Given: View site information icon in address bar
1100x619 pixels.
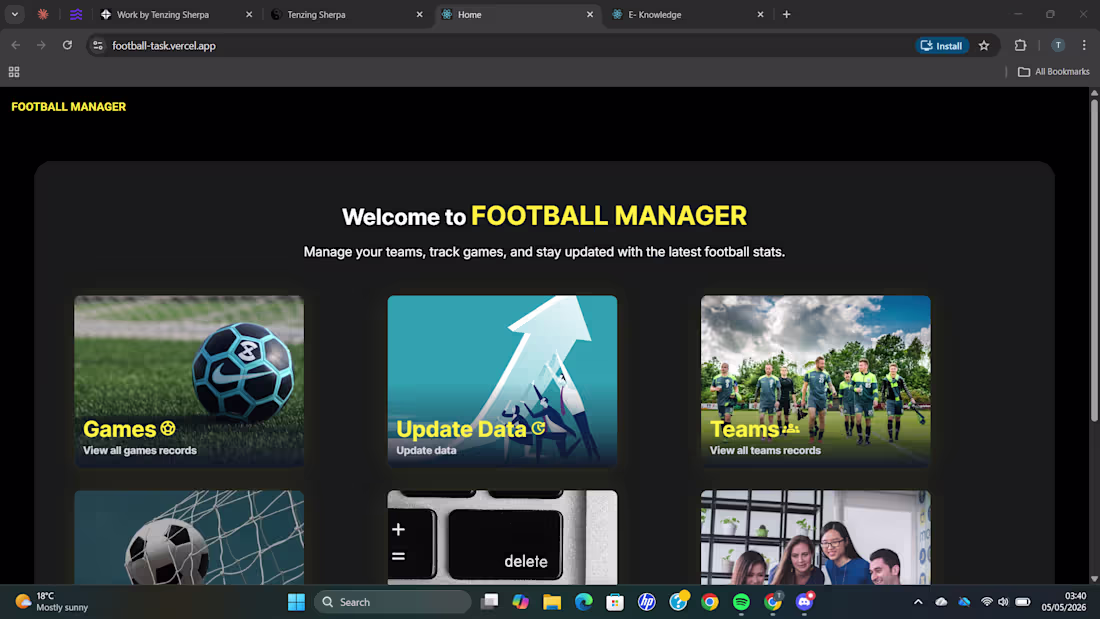Looking at the screenshot, I should (98, 46).
